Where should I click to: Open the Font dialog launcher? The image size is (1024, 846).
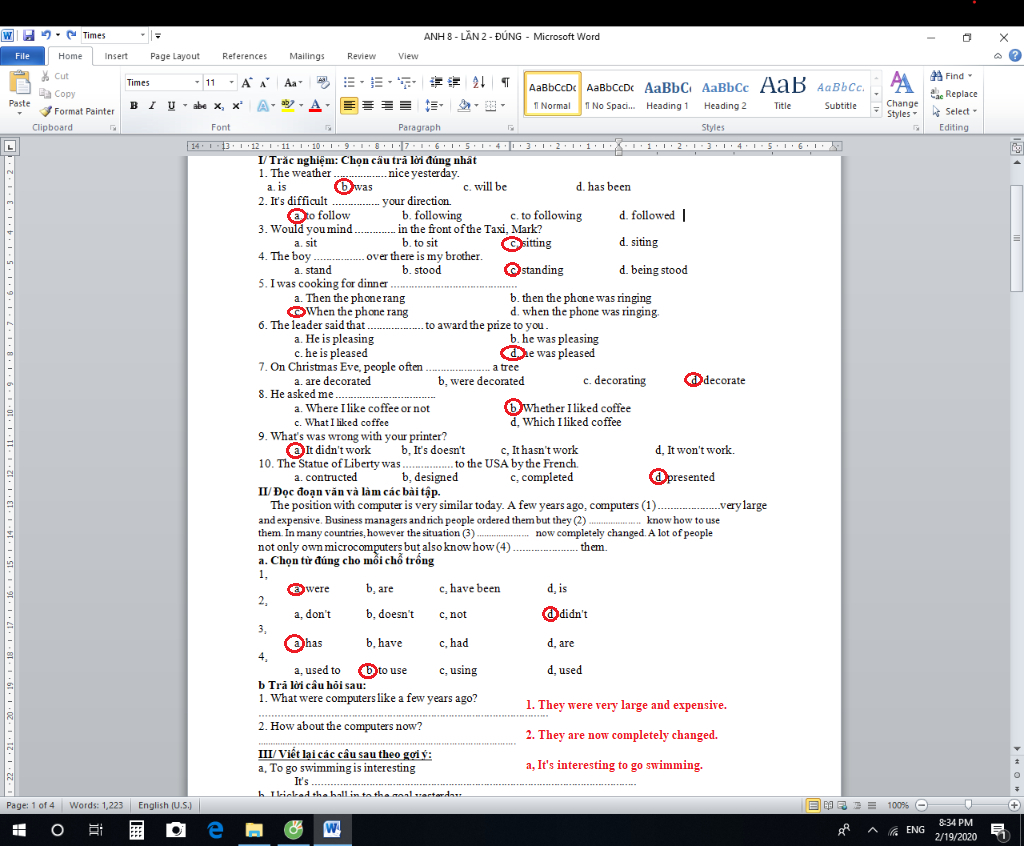[x=328, y=128]
